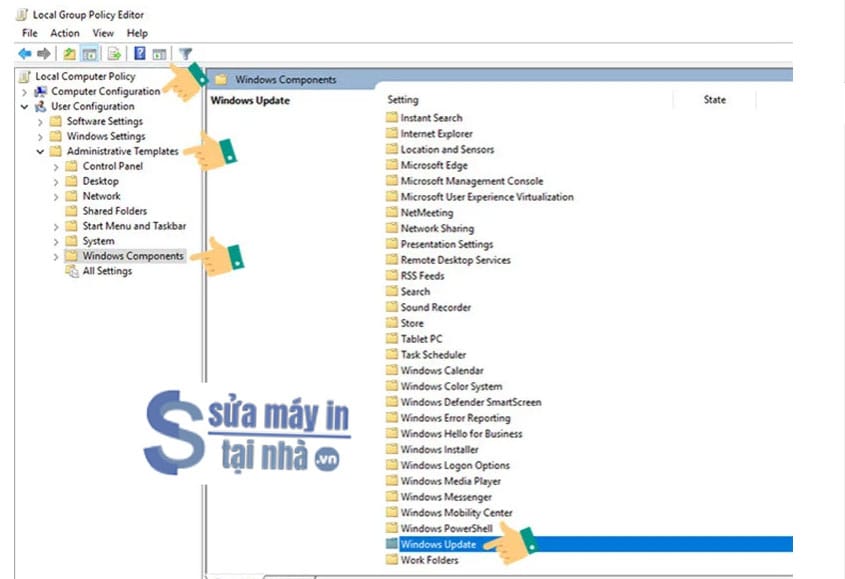Open the Action menu

coord(65,33)
